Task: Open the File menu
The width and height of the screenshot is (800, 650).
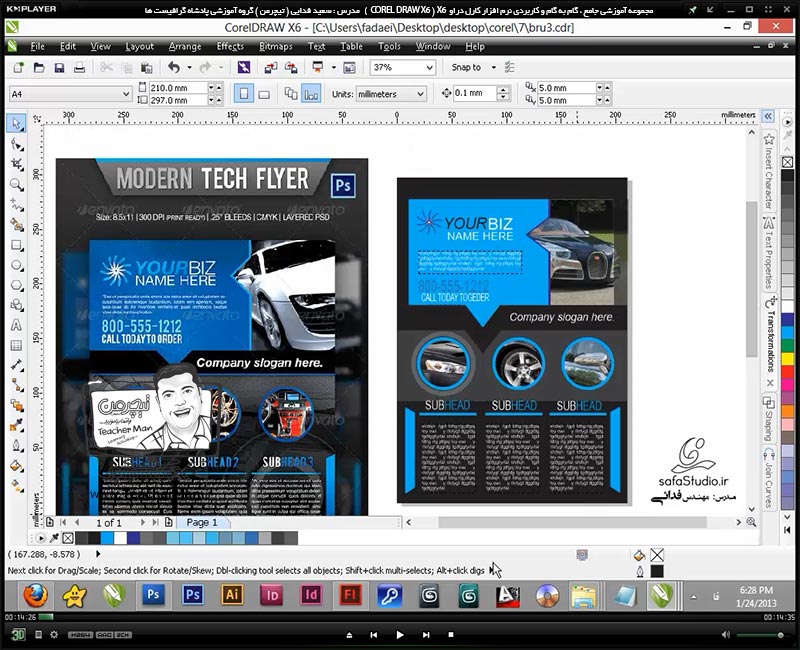Action: click(x=37, y=46)
